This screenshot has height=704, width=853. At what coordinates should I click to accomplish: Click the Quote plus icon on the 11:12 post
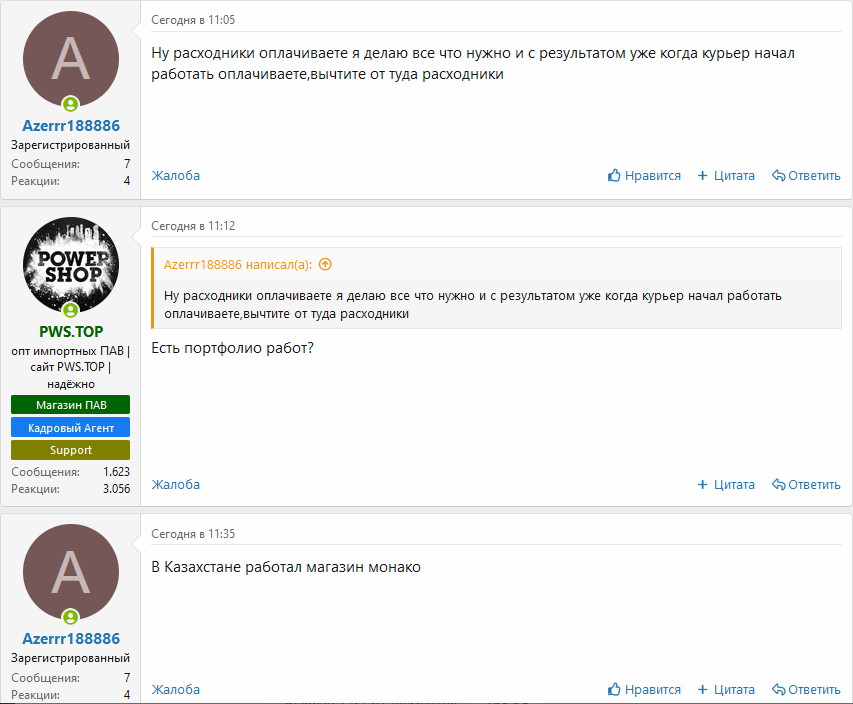point(703,485)
